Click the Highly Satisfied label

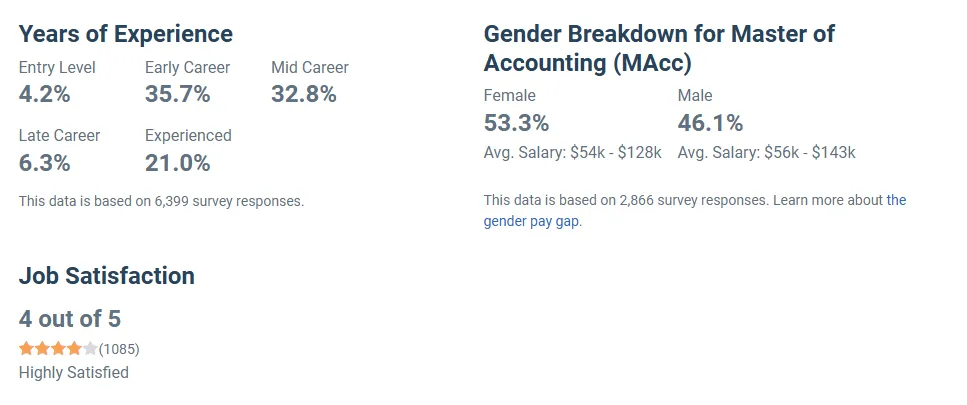(x=74, y=372)
